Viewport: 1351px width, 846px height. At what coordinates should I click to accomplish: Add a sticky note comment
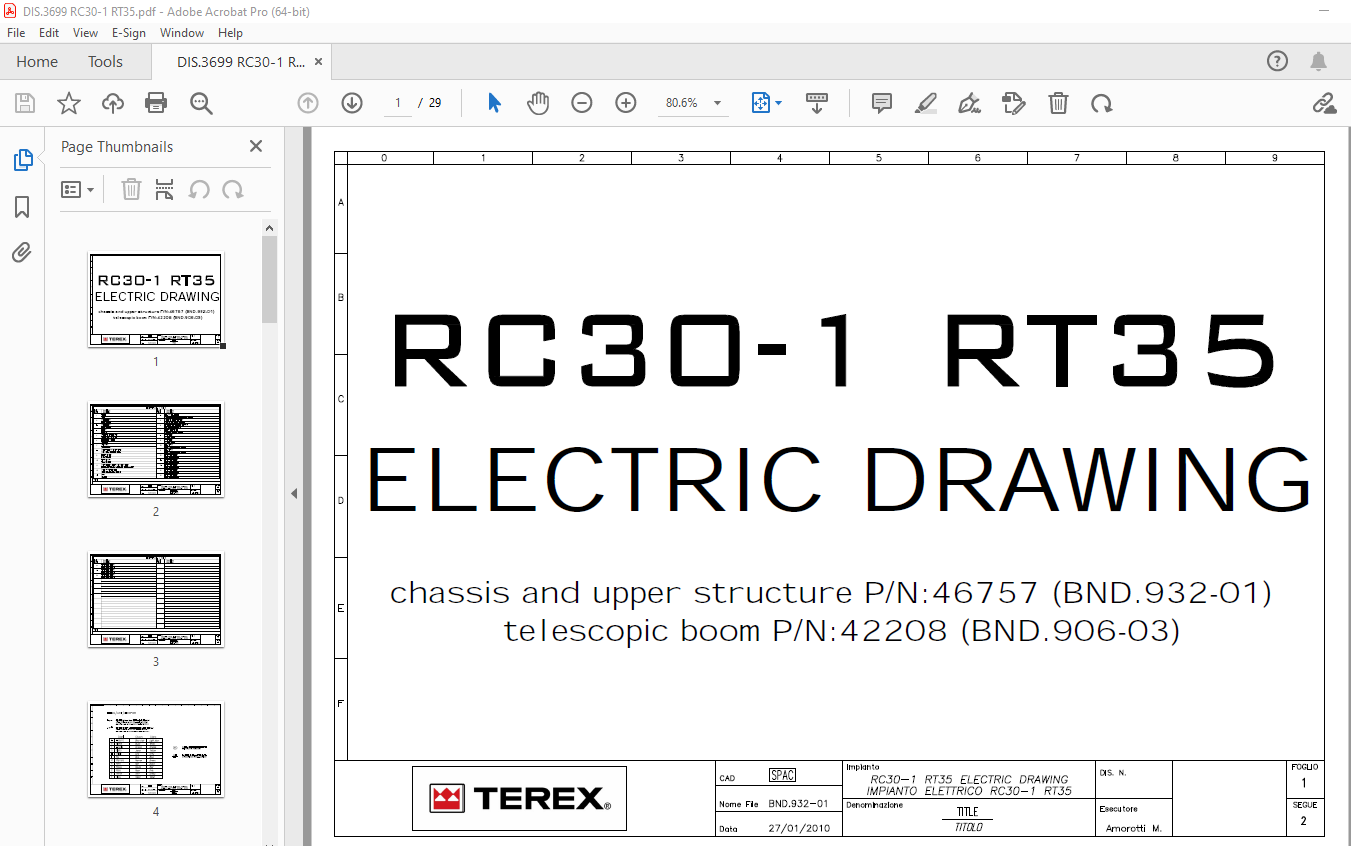[881, 103]
